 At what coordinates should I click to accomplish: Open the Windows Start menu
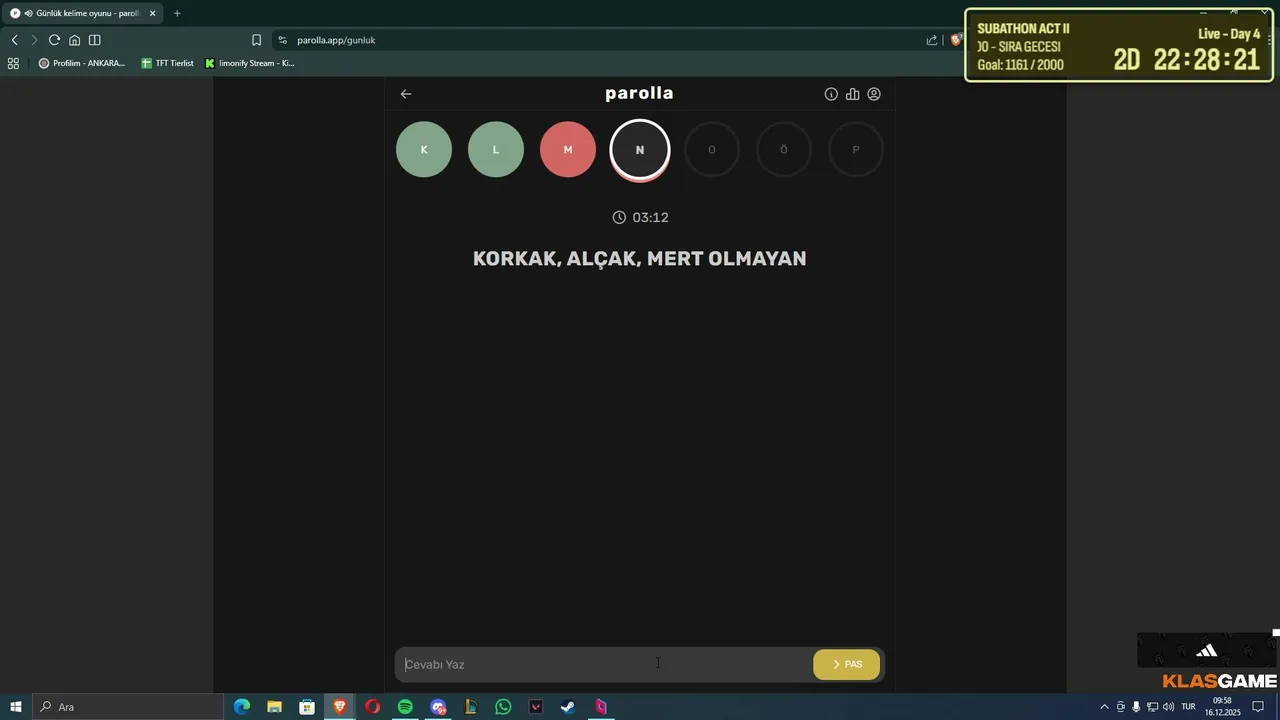pyautogui.click(x=16, y=707)
